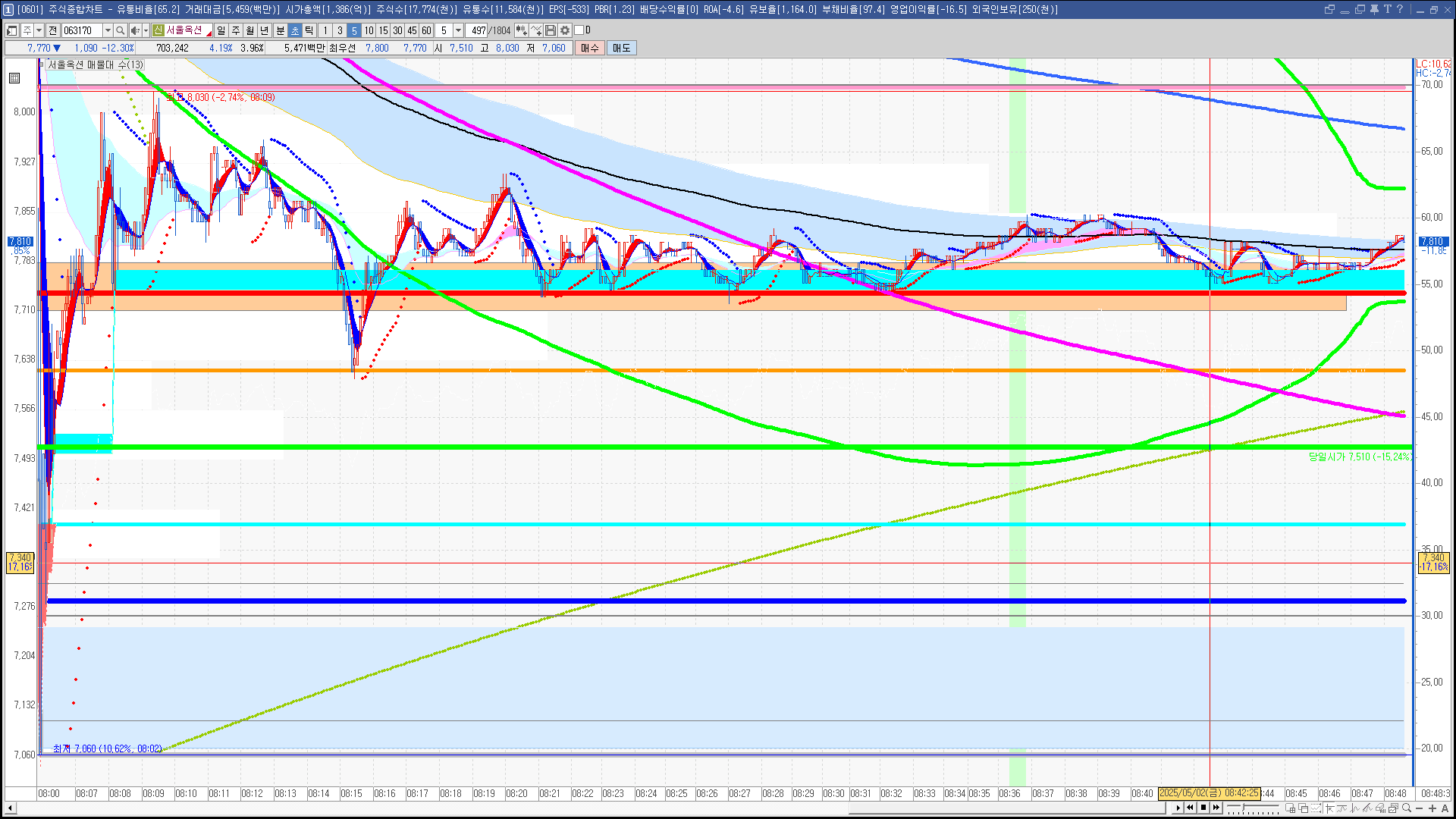Click the save chart floppy icon
Image resolution: width=1456 pixels, height=819 pixels.
tap(551, 30)
